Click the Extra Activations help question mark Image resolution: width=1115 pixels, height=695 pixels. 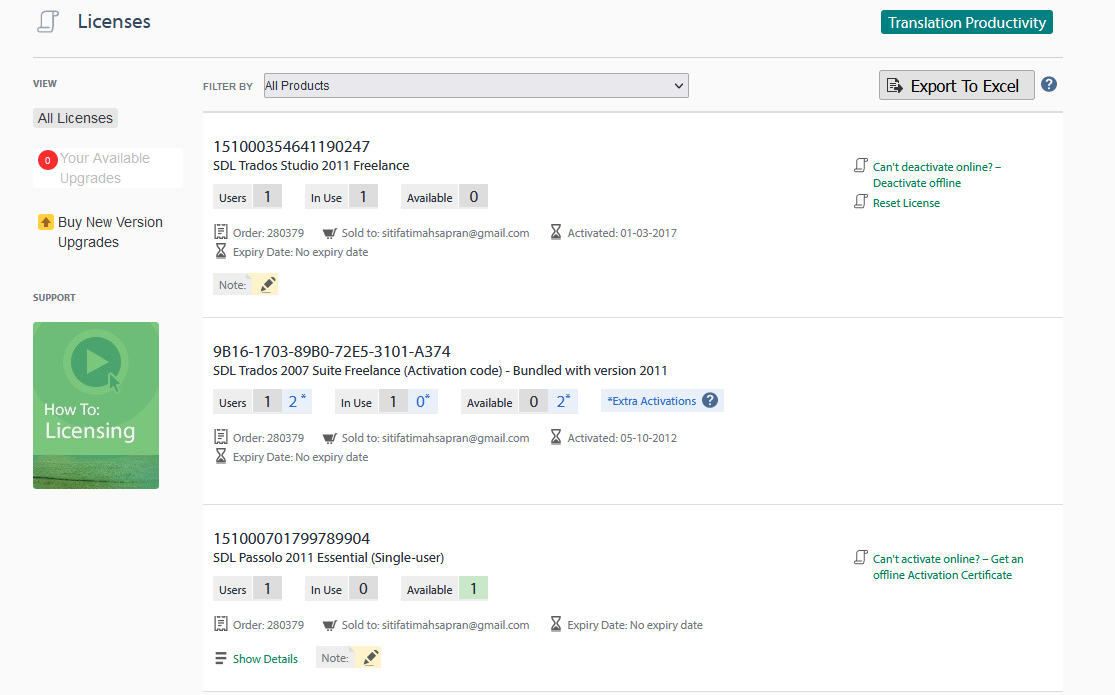click(710, 400)
